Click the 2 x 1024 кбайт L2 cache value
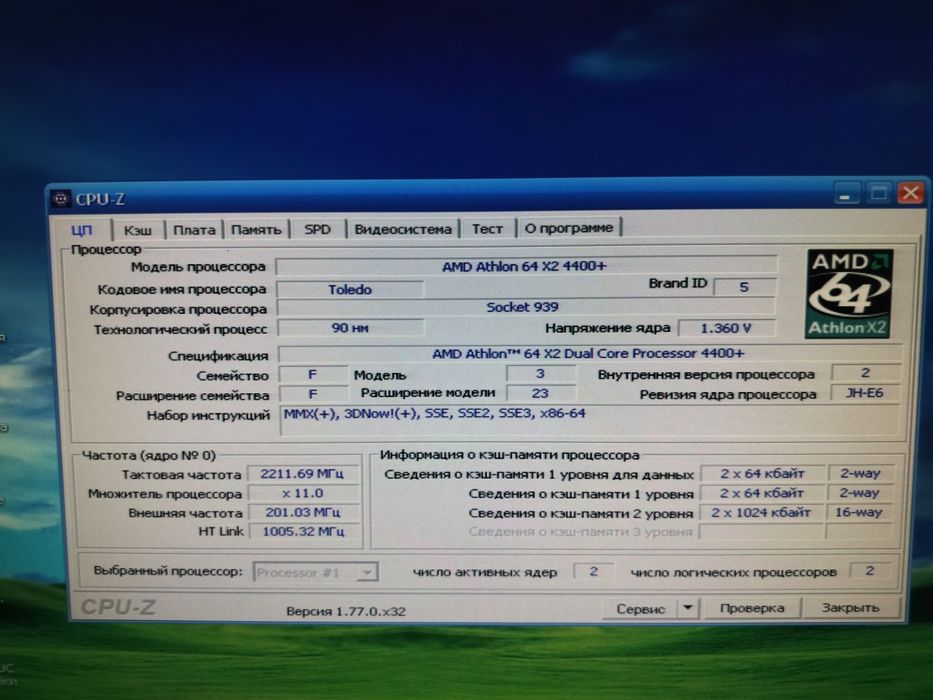Viewport: 933px width, 700px height. 762,512
